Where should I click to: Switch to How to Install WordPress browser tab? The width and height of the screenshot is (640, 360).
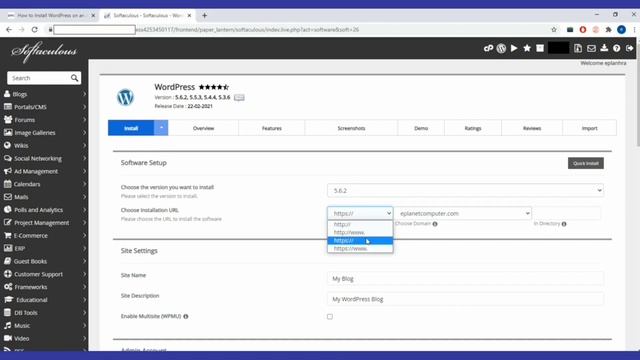click(x=51, y=16)
